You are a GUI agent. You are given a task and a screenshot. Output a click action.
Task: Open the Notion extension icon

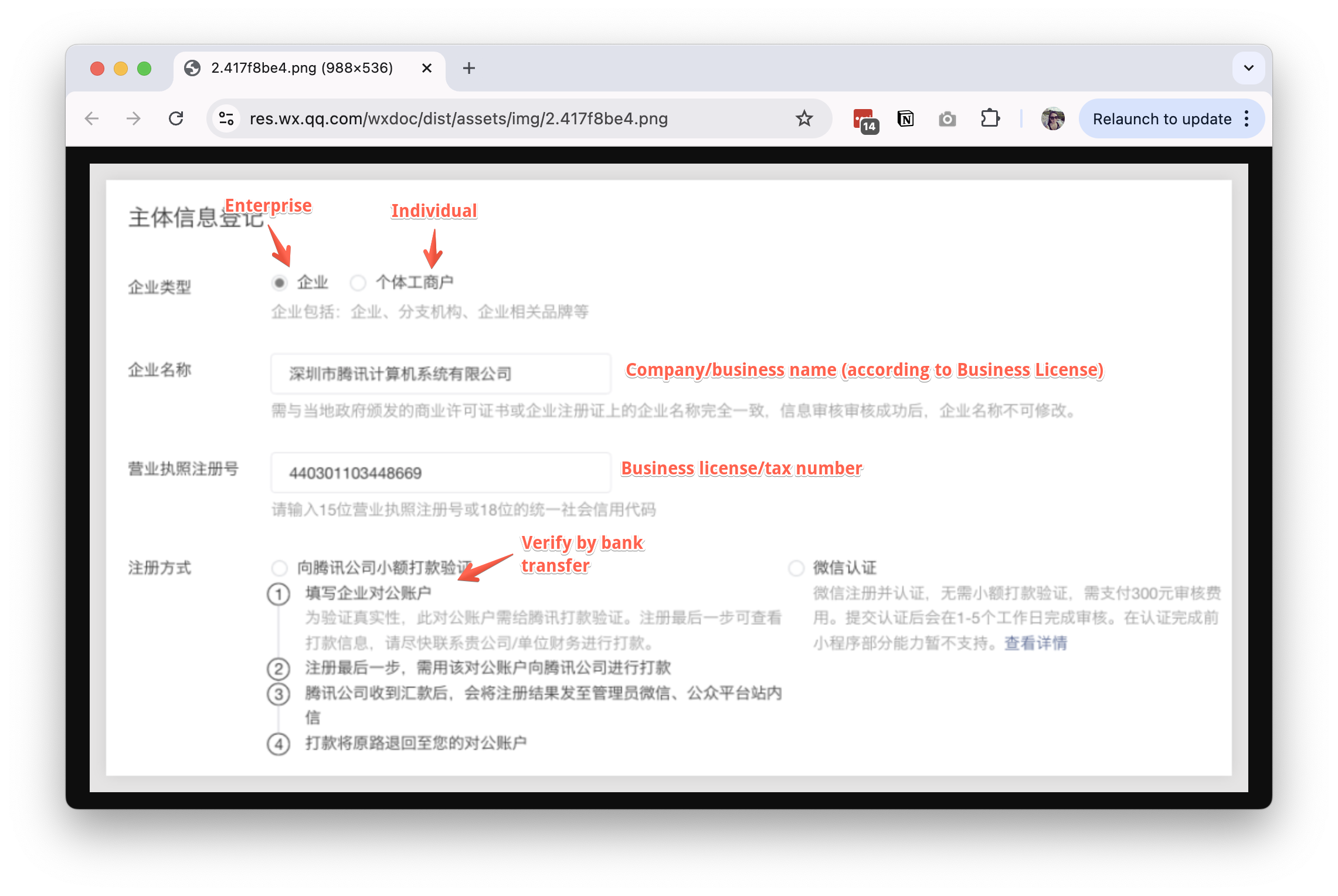click(905, 118)
